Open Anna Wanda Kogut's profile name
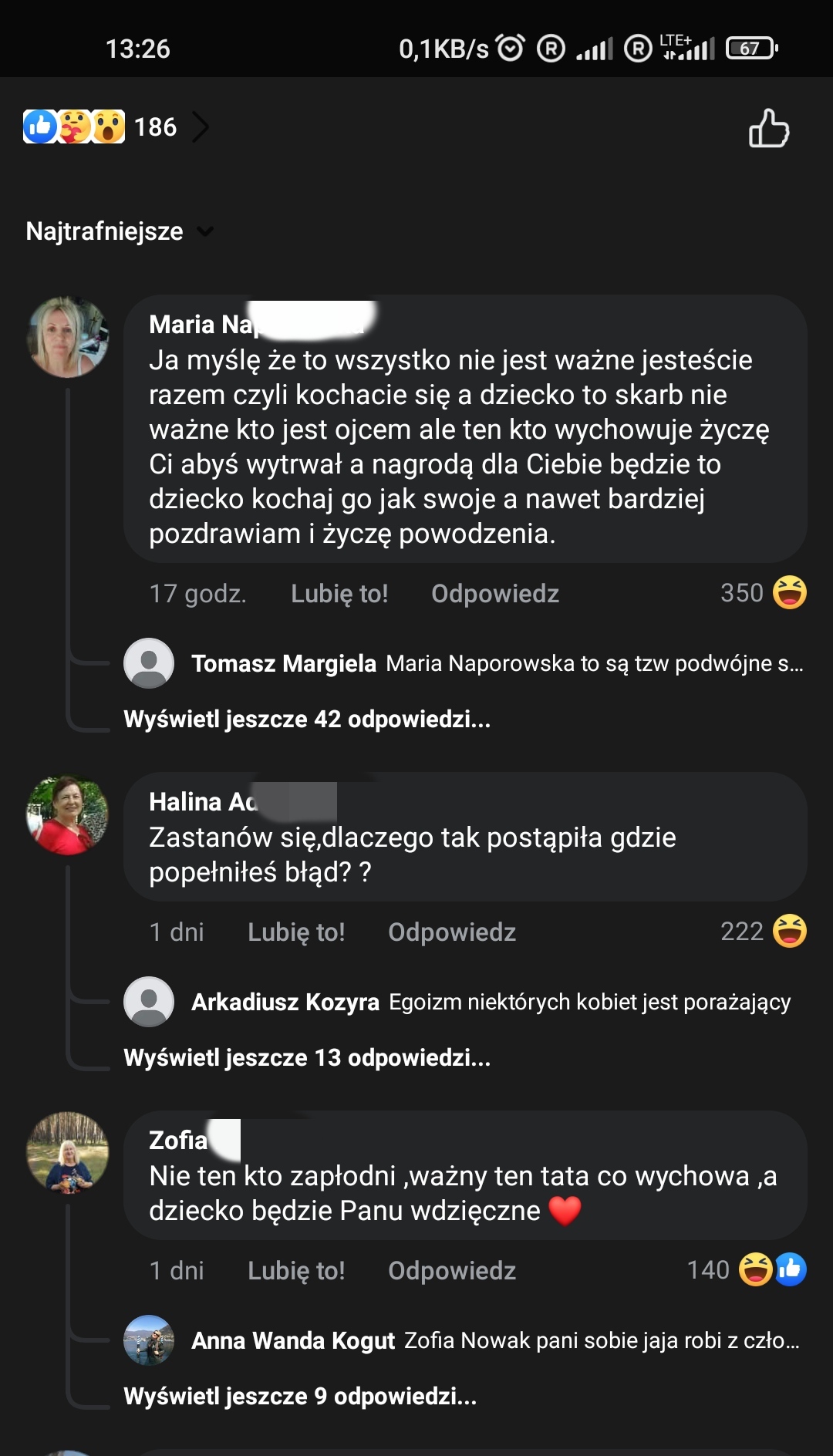 pyautogui.click(x=293, y=1341)
